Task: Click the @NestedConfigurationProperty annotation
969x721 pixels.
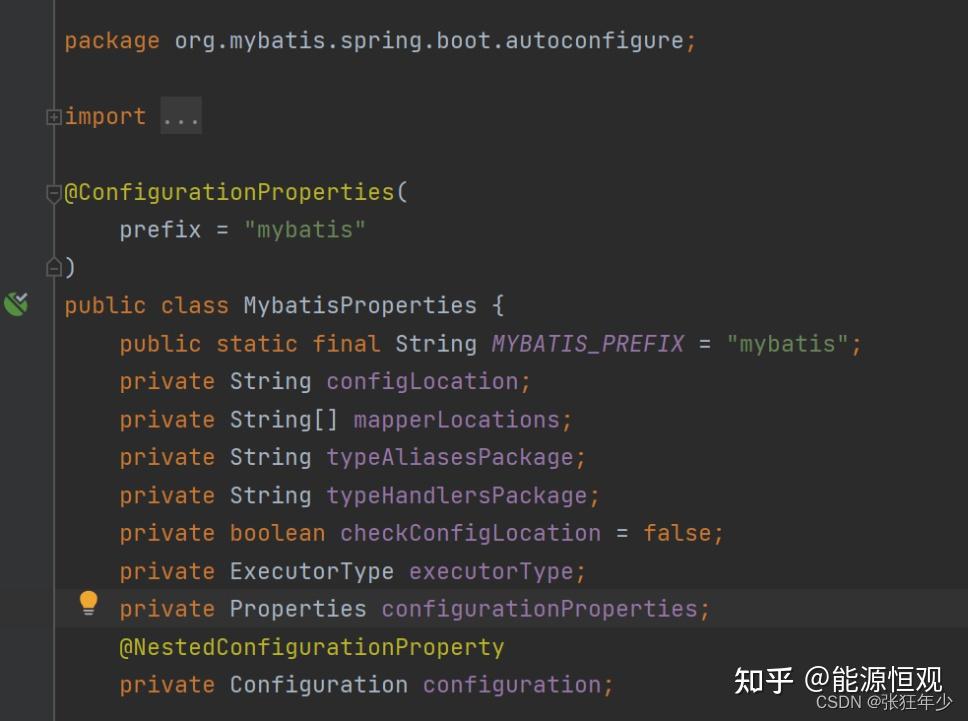Action: coord(311,646)
